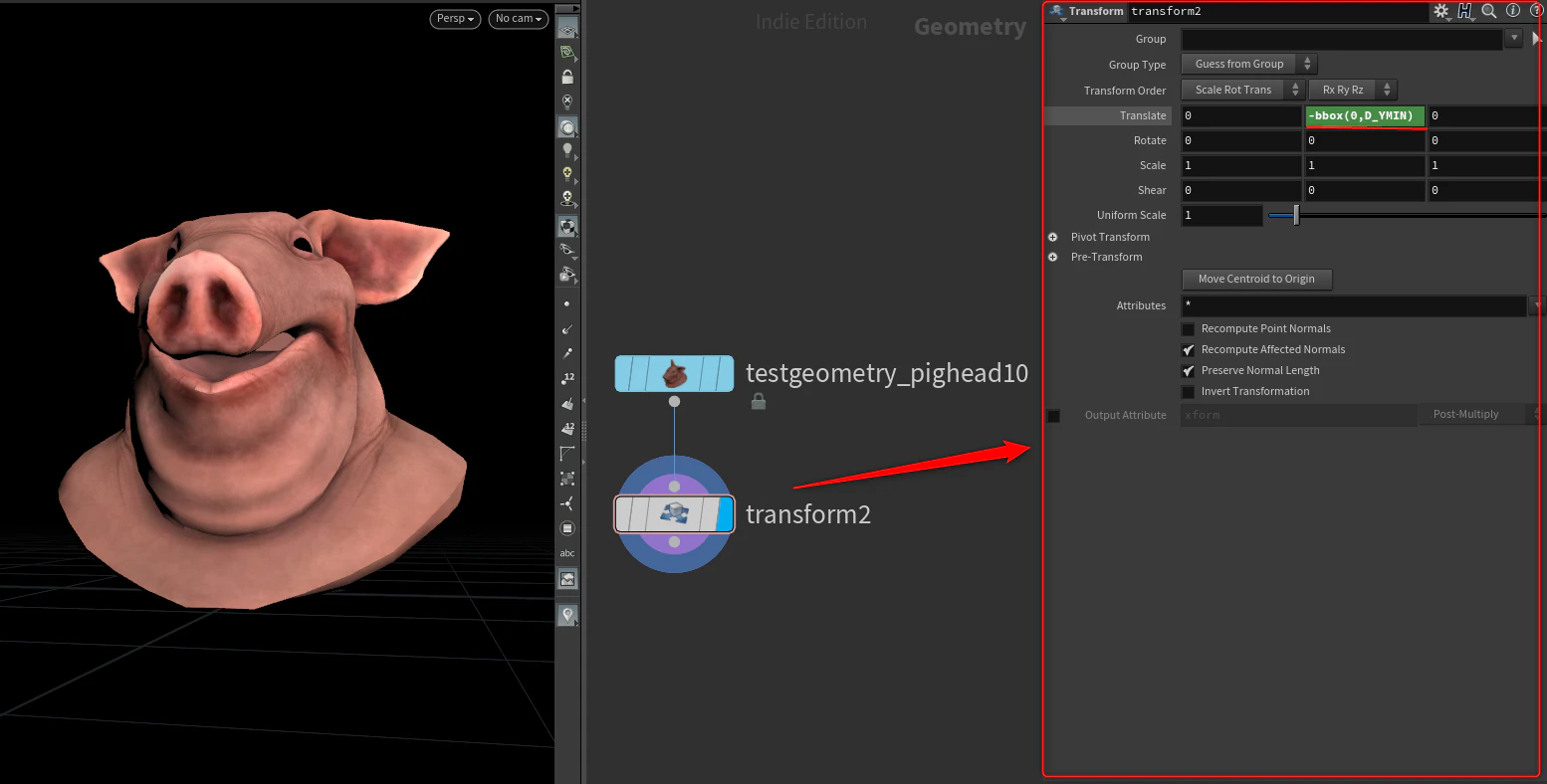Open the Scale Rot Trans transform order dropdown

[1242, 90]
